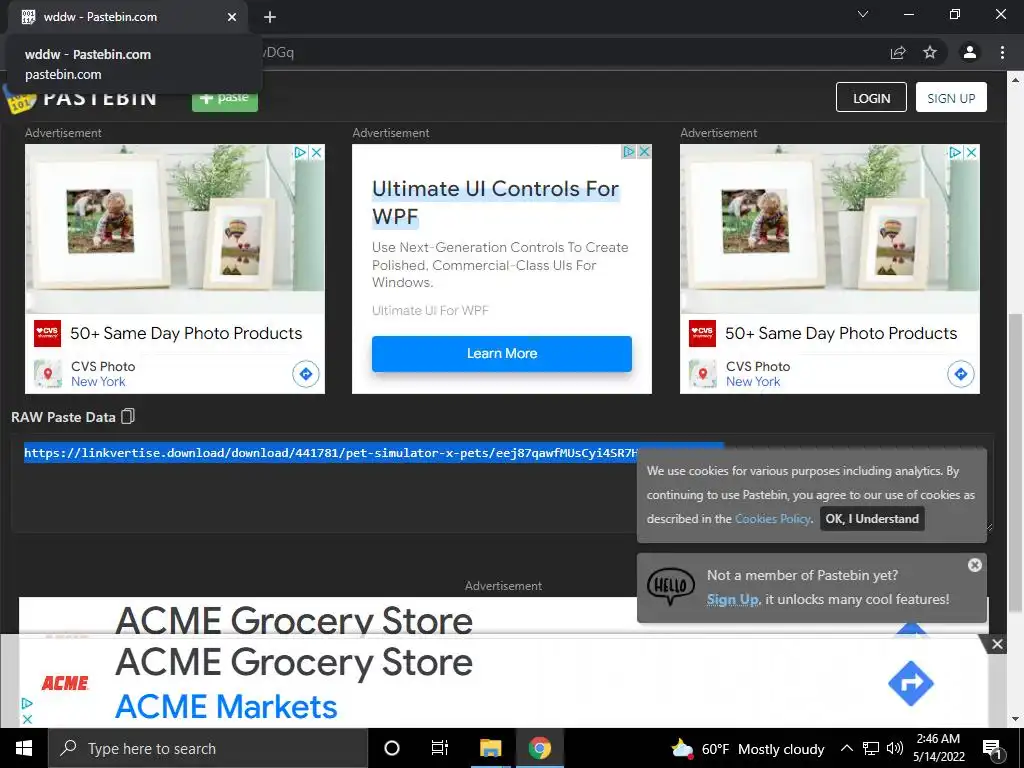This screenshot has height=768, width=1024.
Task: Dismiss the Not a member popup
Action: click(974, 565)
